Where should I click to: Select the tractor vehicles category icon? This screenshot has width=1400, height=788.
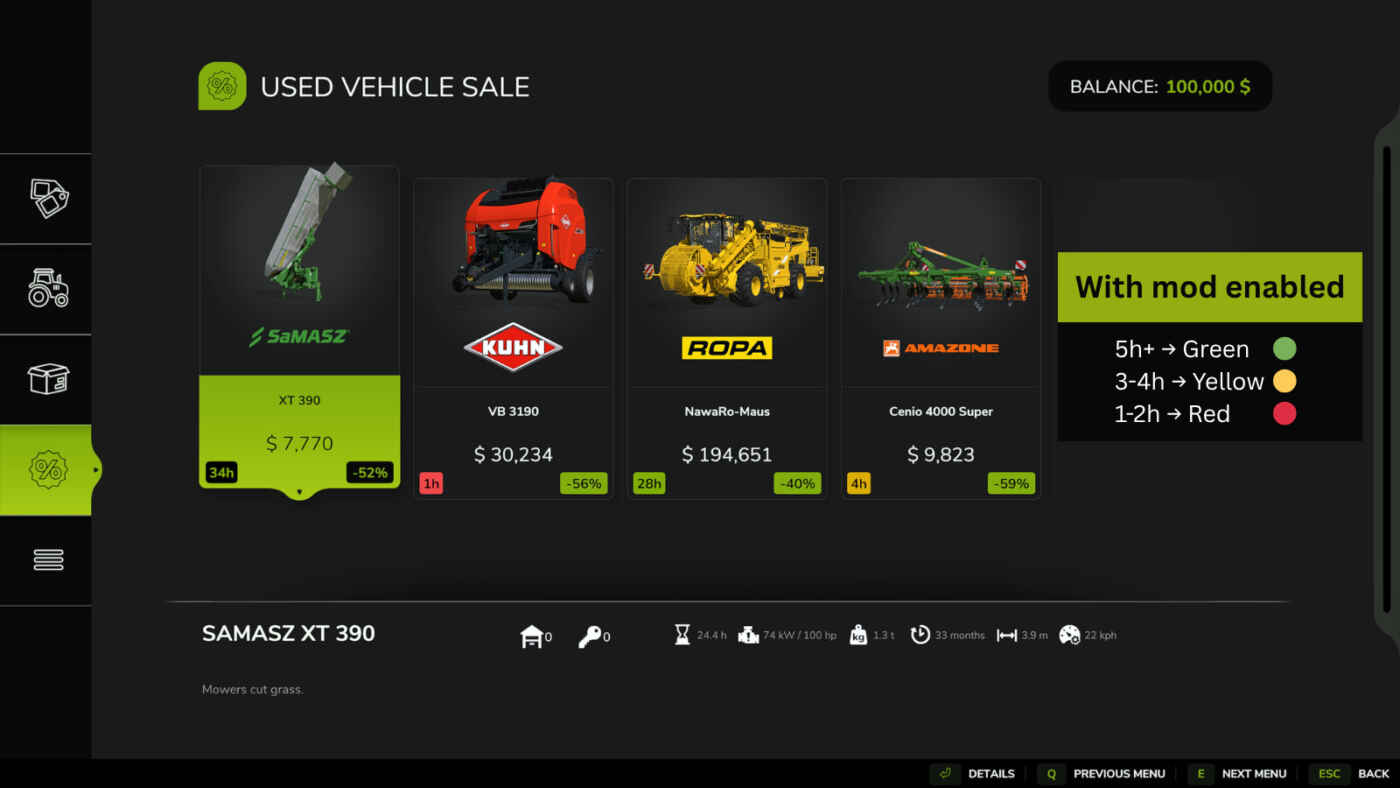[x=48, y=288]
